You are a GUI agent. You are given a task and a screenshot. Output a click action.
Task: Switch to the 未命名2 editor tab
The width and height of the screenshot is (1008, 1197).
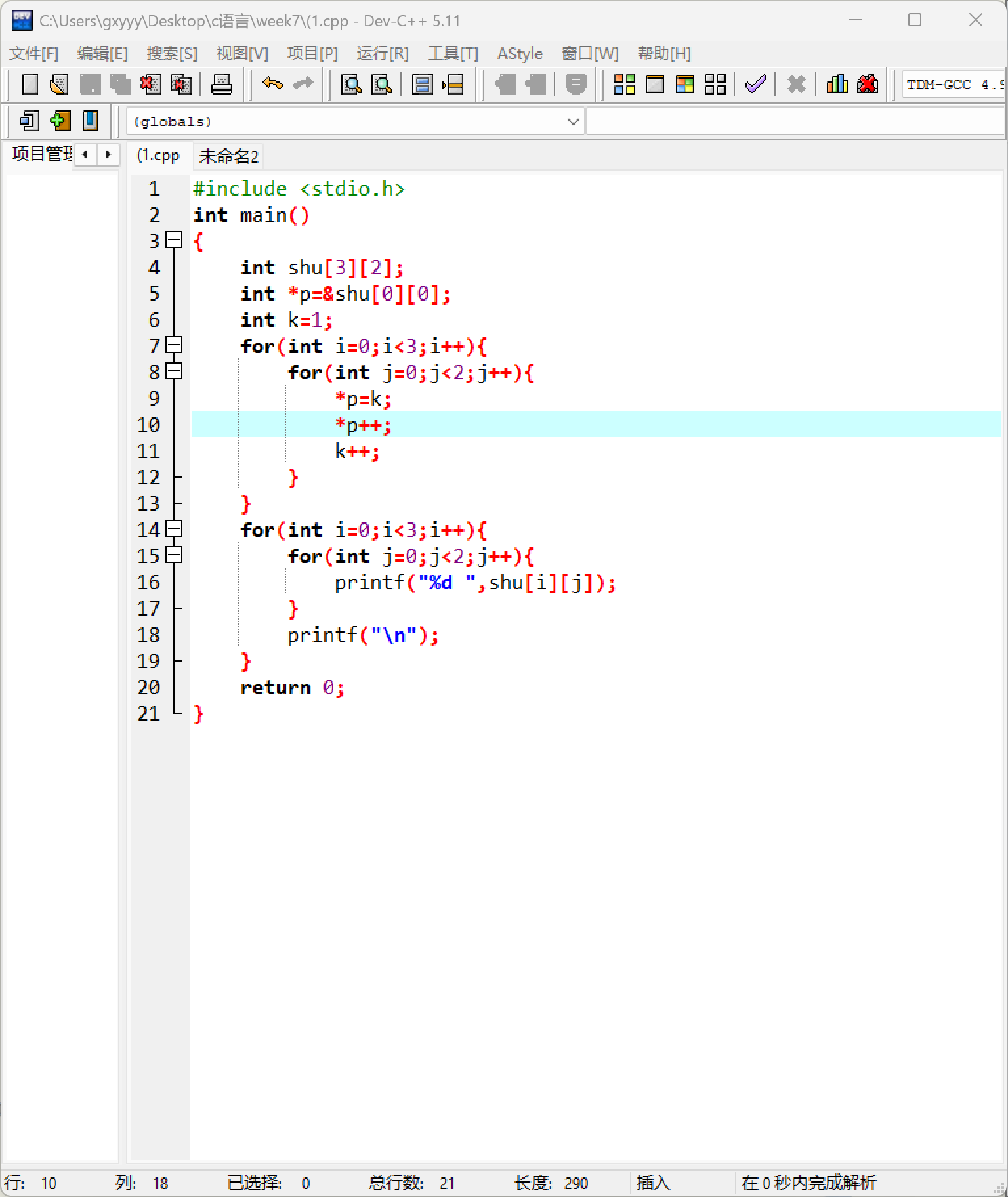point(228,156)
